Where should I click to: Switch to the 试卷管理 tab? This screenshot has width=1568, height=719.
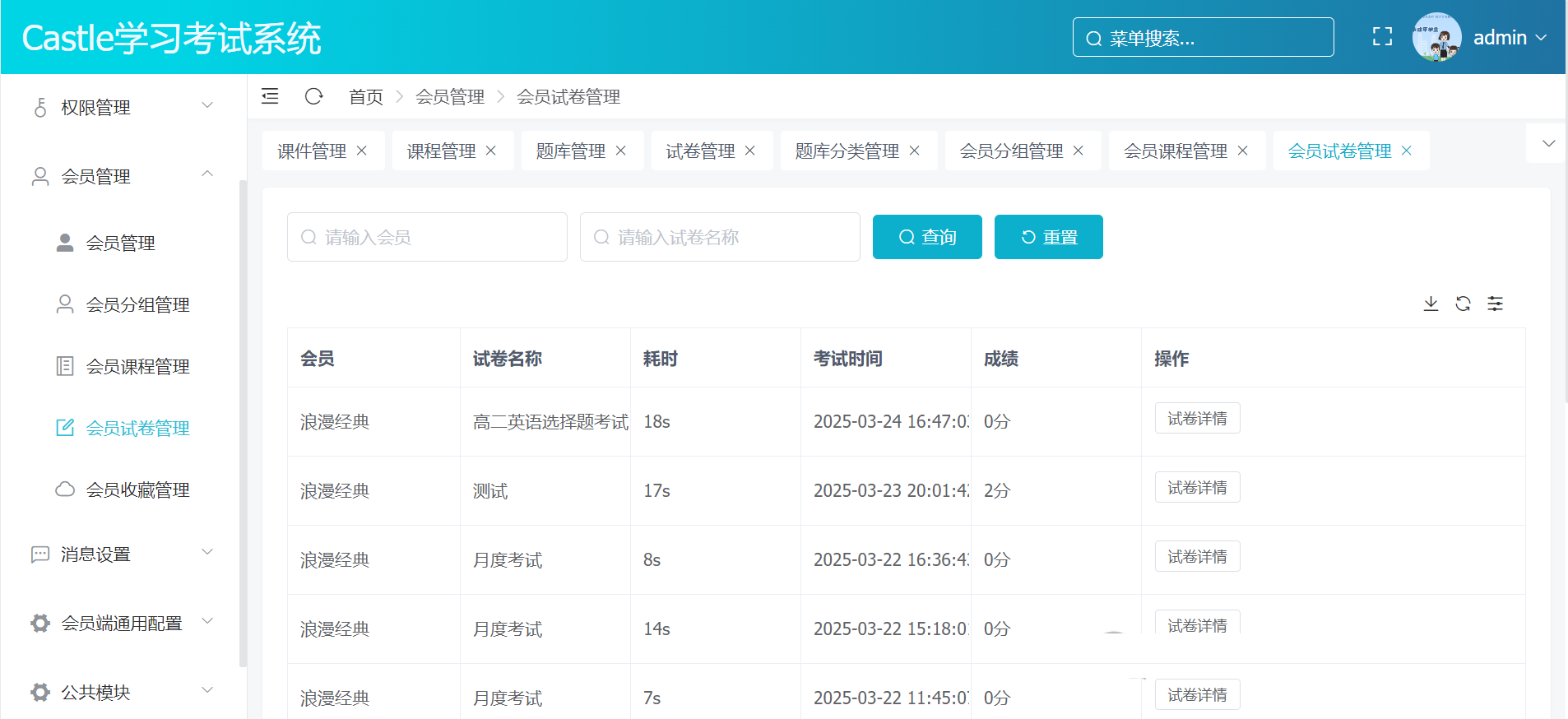[x=700, y=151]
